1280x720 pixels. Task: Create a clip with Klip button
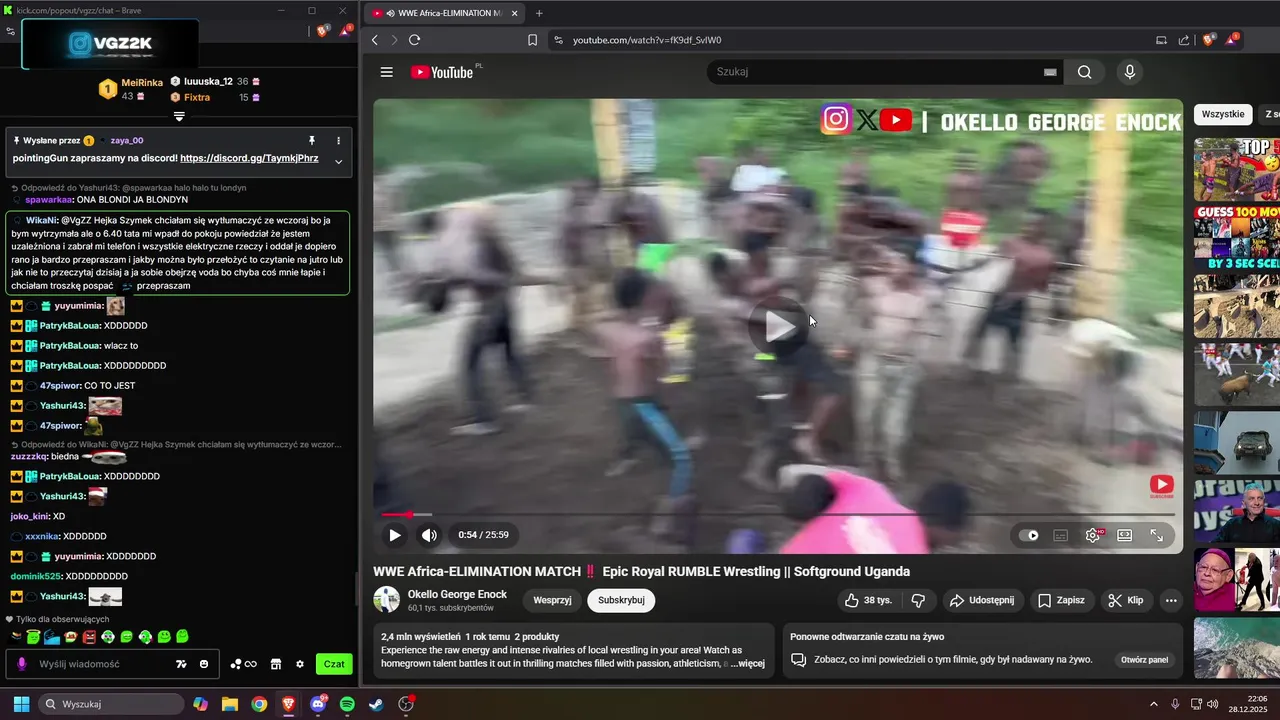[1125, 600]
